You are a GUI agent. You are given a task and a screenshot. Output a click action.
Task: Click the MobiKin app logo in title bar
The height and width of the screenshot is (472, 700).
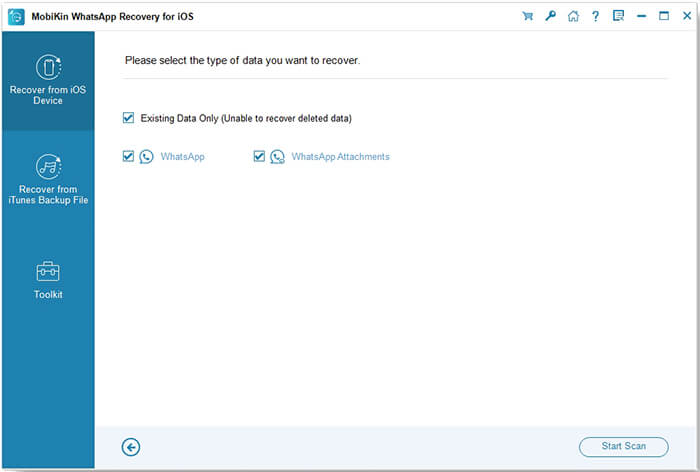[x=16, y=16]
